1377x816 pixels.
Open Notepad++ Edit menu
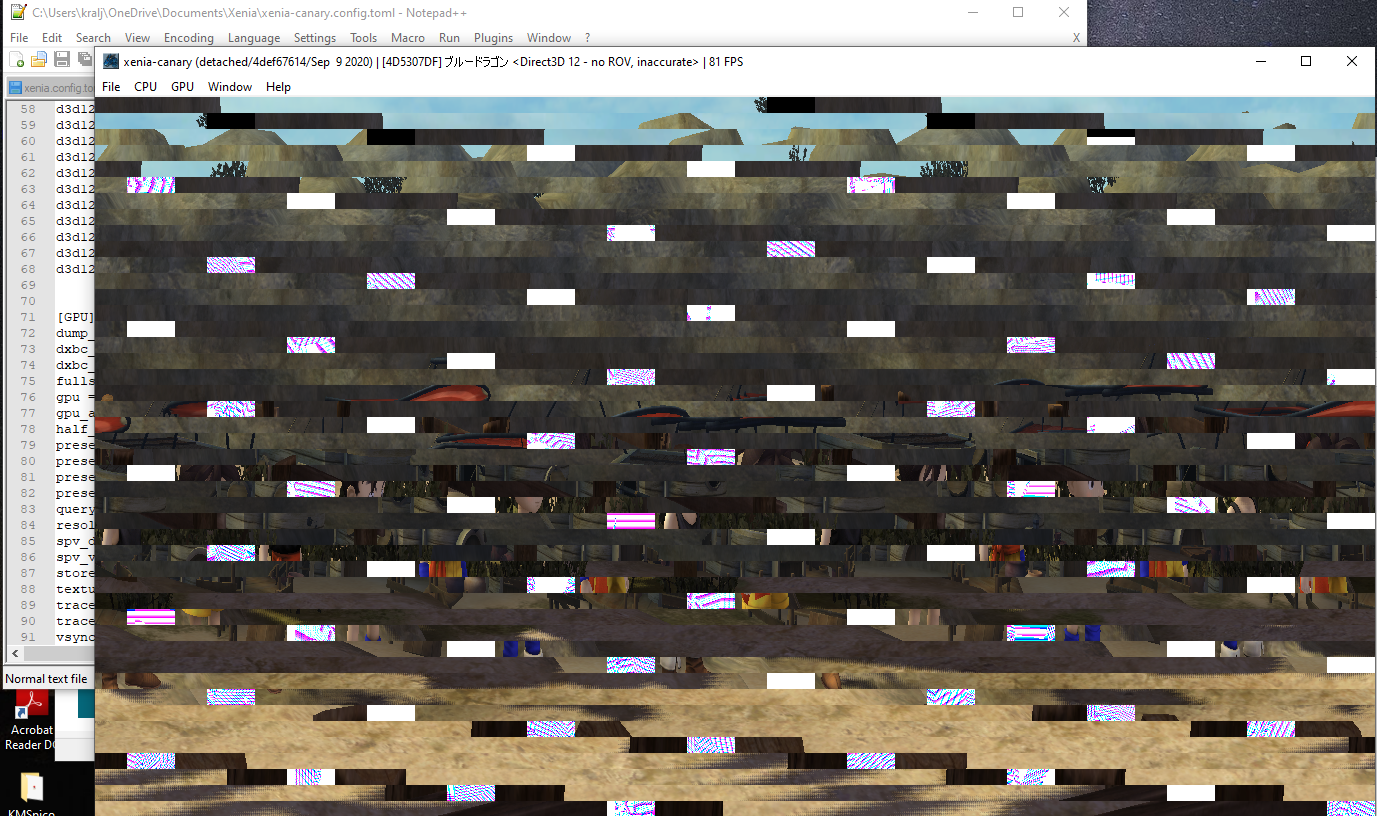[x=52, y=38]
